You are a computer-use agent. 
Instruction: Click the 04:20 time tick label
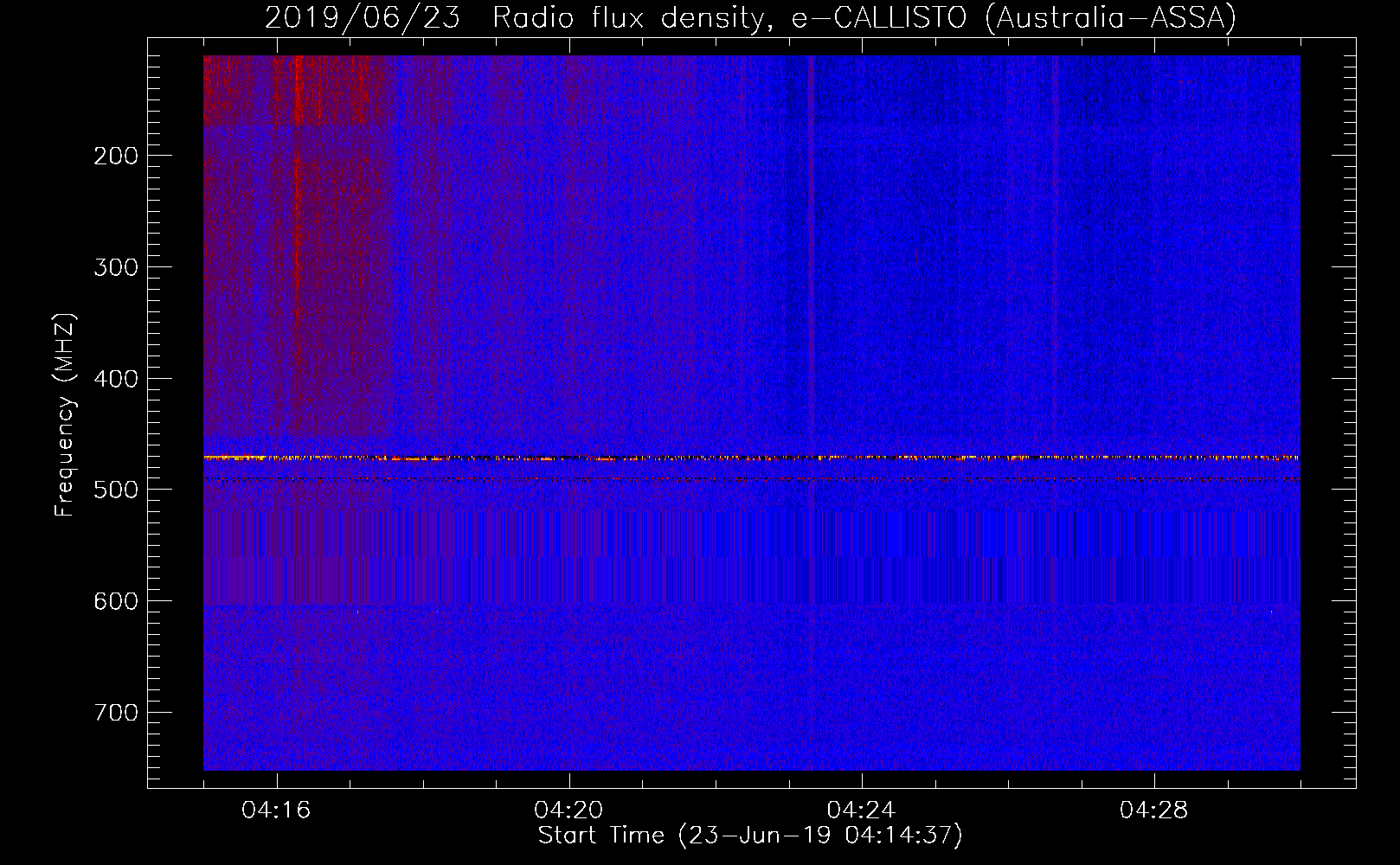pos(568,811)
